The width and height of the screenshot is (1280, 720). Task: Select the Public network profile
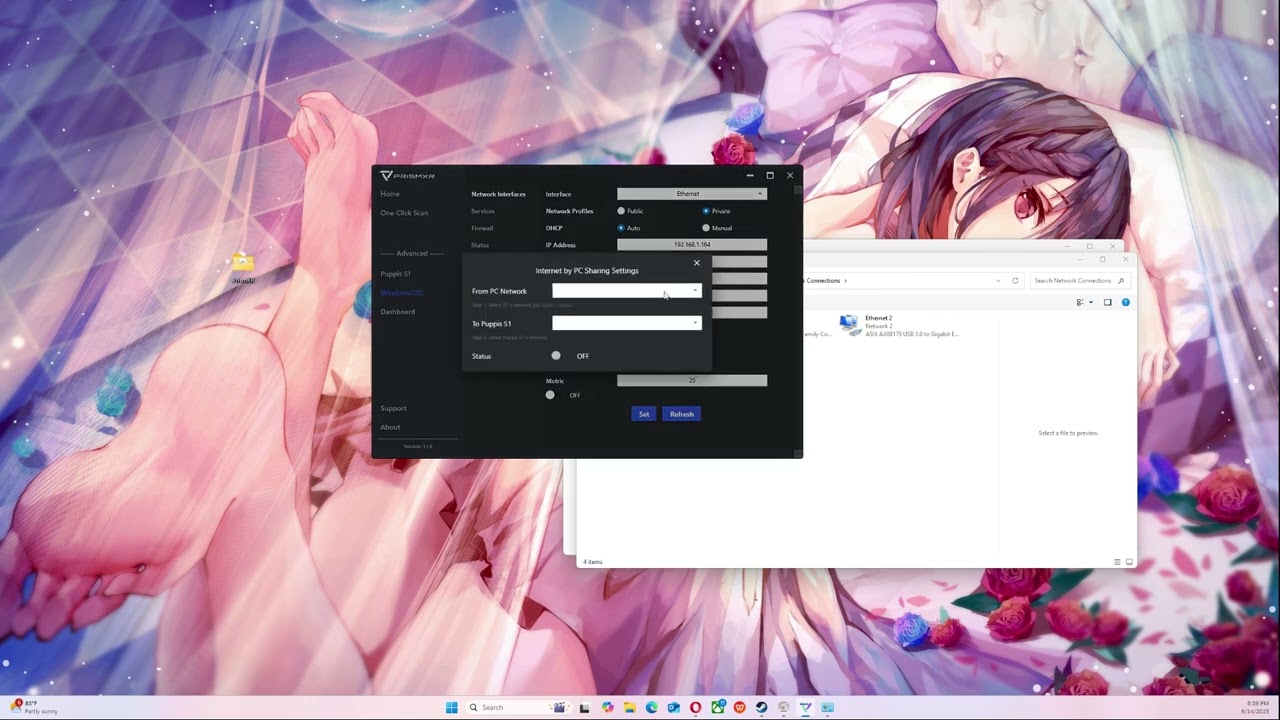tap(630, 211)
